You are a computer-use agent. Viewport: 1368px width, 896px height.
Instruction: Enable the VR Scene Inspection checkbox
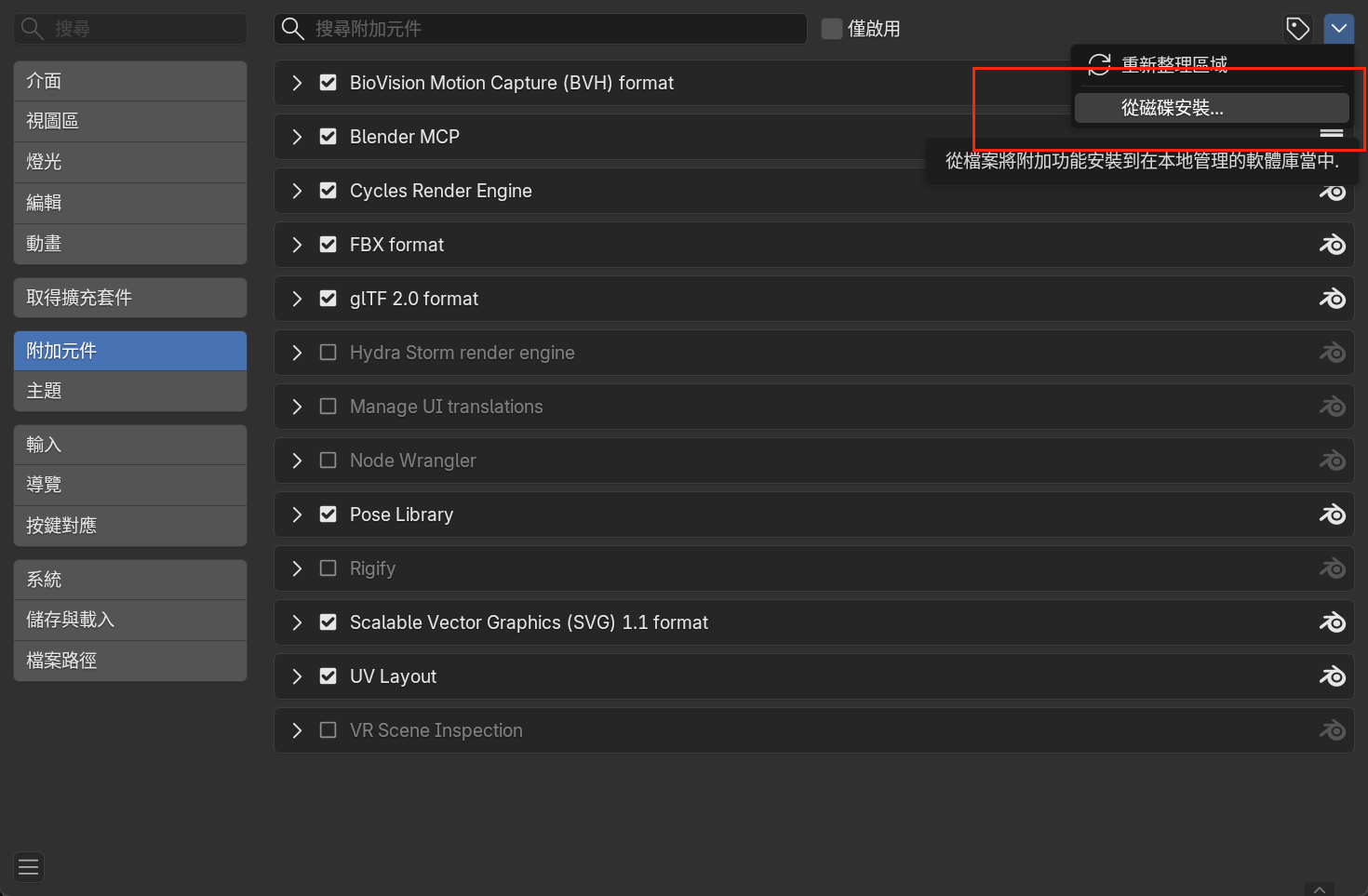328,730
